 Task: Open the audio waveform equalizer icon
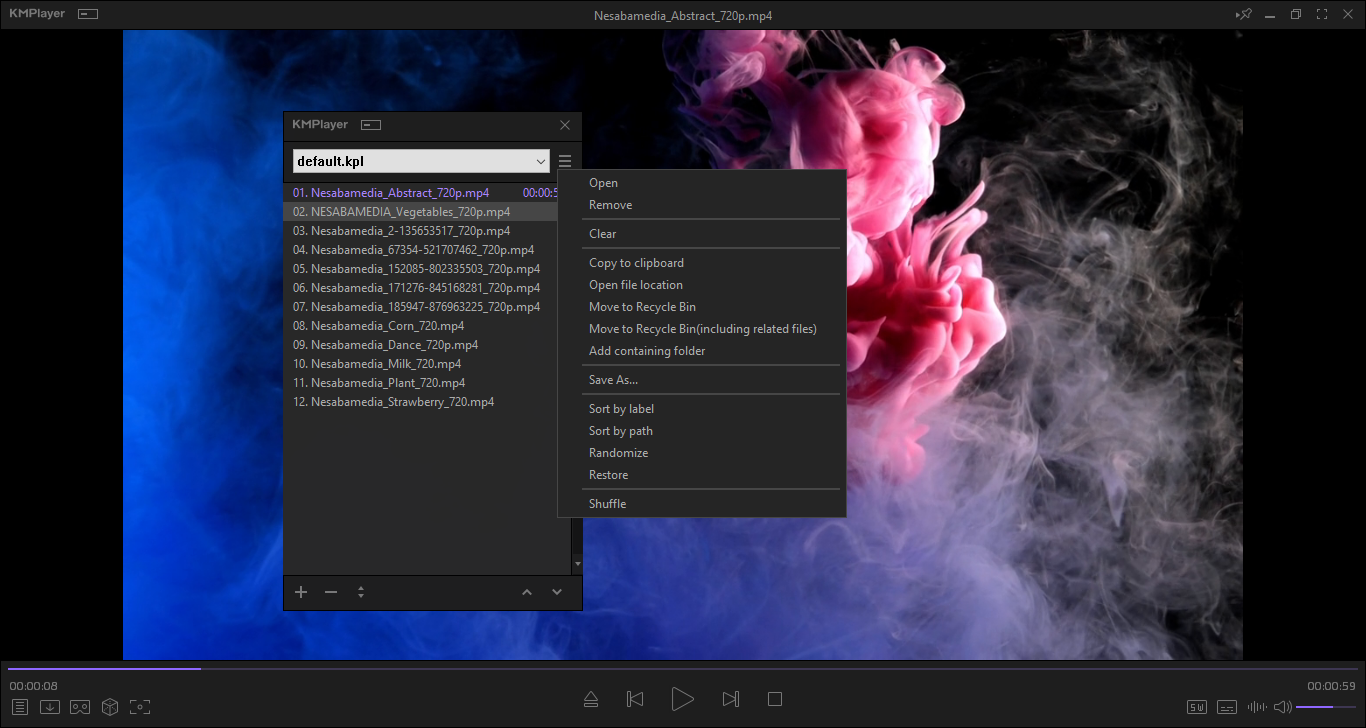coord(1256,707)
